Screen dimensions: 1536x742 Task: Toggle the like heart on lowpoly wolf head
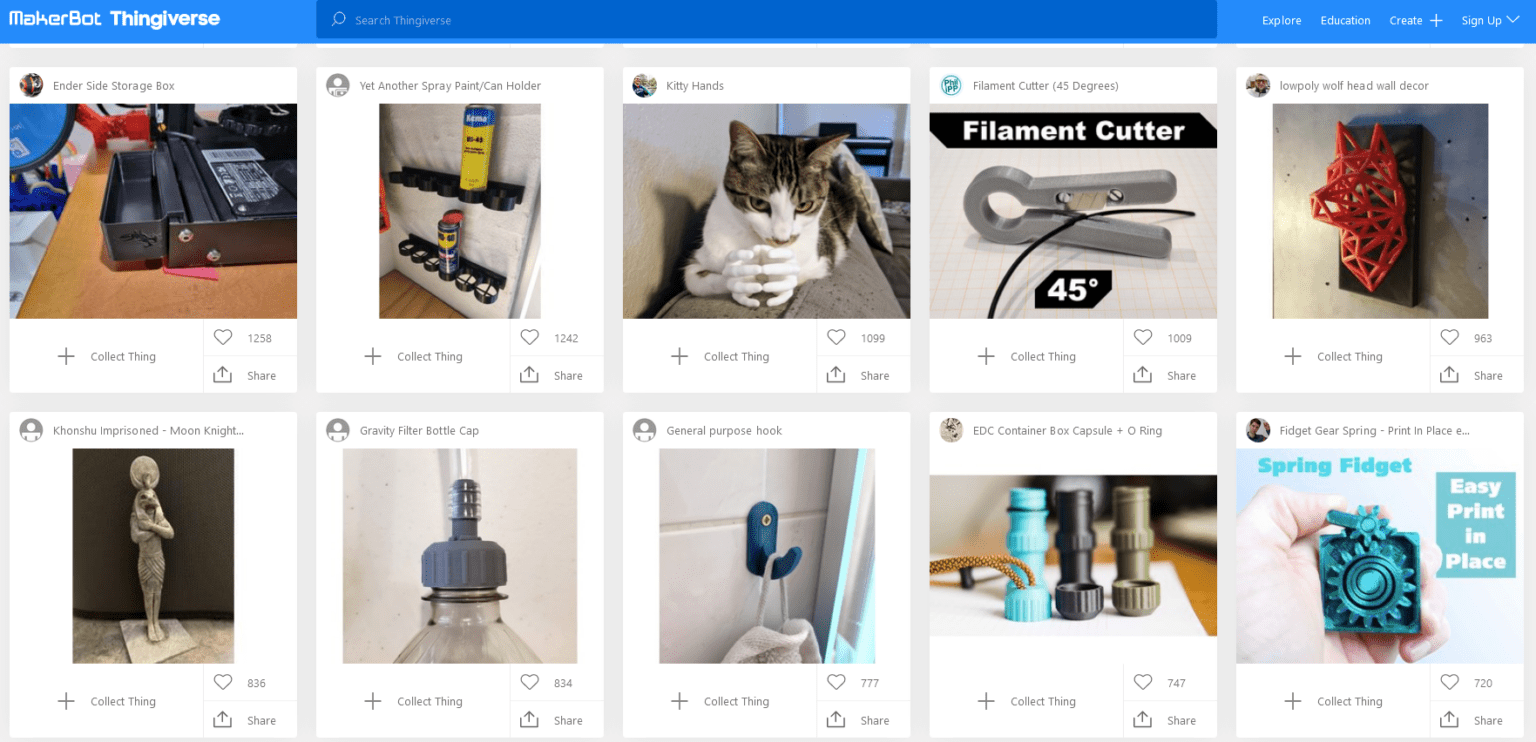point(1449,337)
